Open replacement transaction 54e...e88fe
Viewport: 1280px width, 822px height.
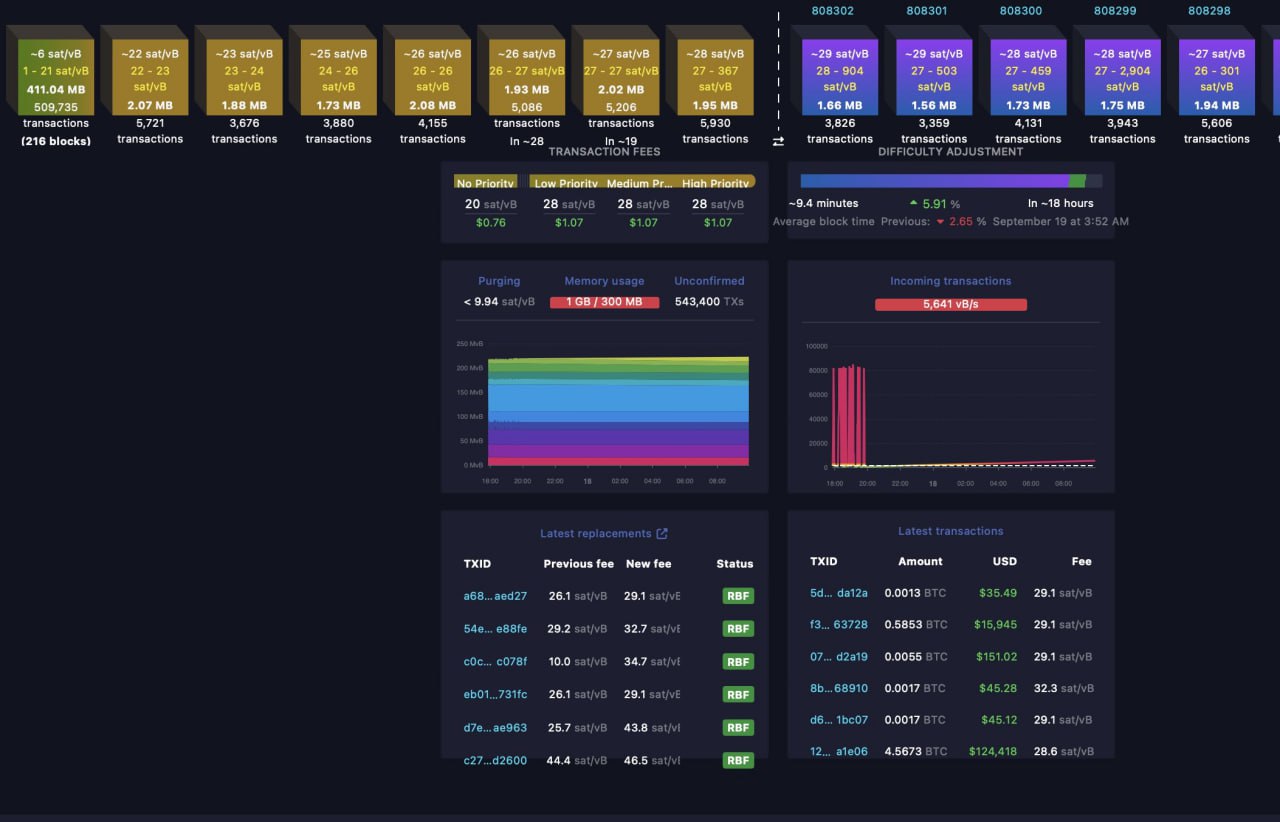[x=495, y=629]
